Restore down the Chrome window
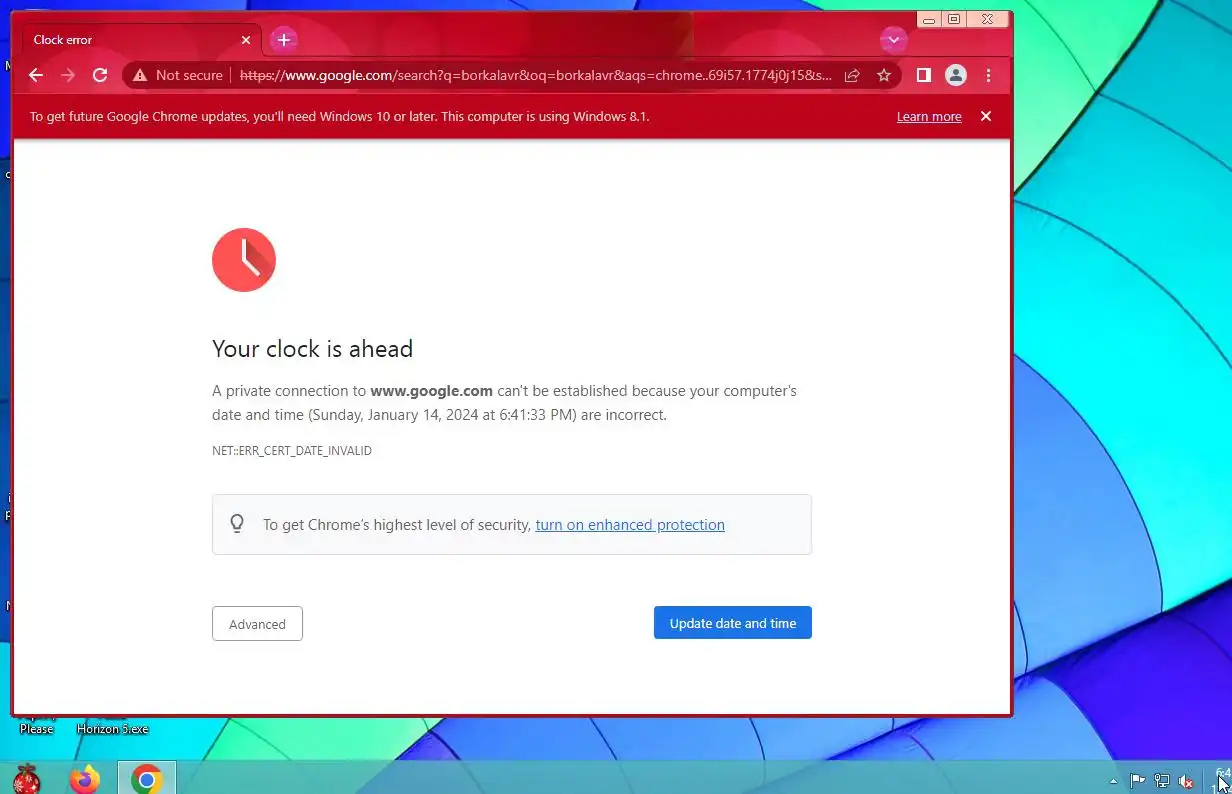Image resolution: width=1232 pixels, height=794 pixels. [x=954, y=19]
